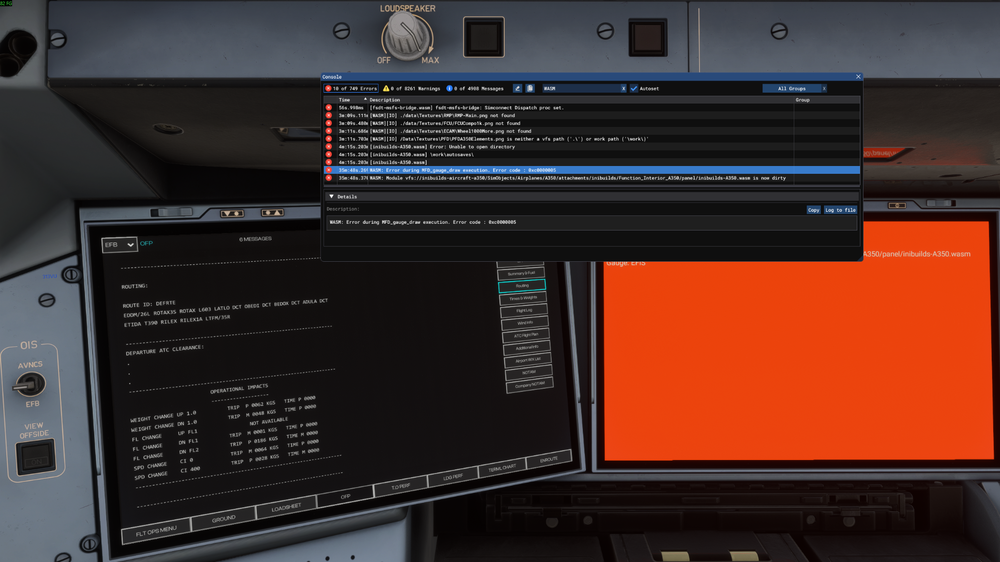Viewport: 1000px width, 562px height.
Task: Collapse the Details section
Action: [x=332, y=197]
